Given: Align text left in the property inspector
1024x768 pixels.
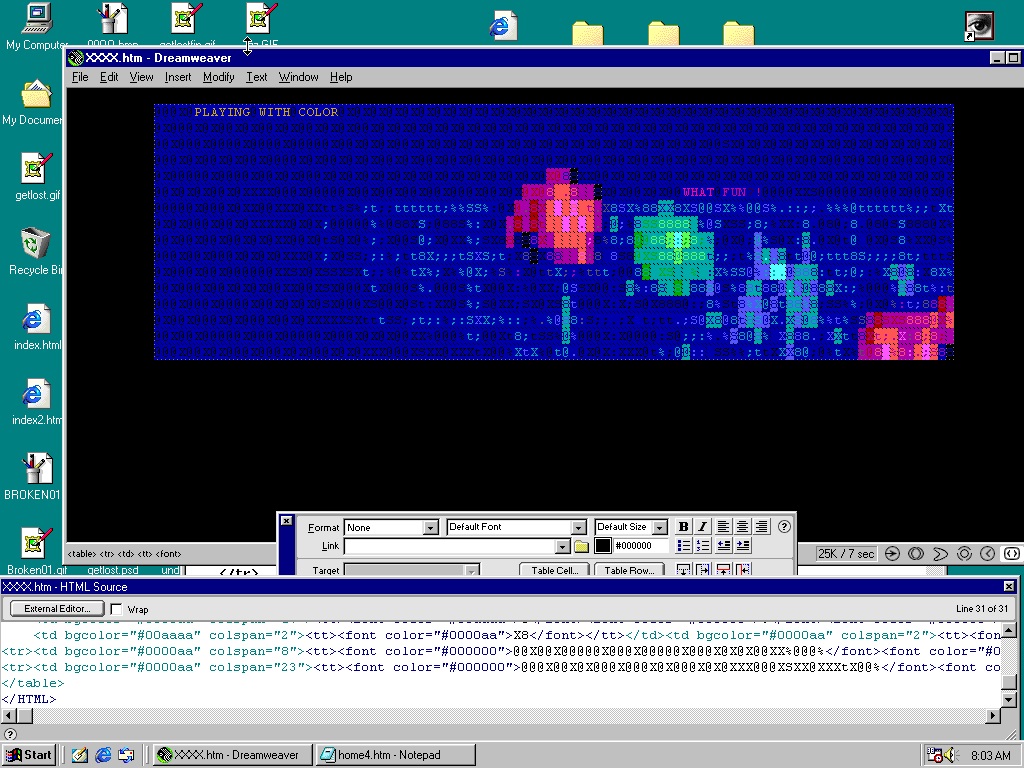Looking at the screenshot, I should tap(723, 526).
